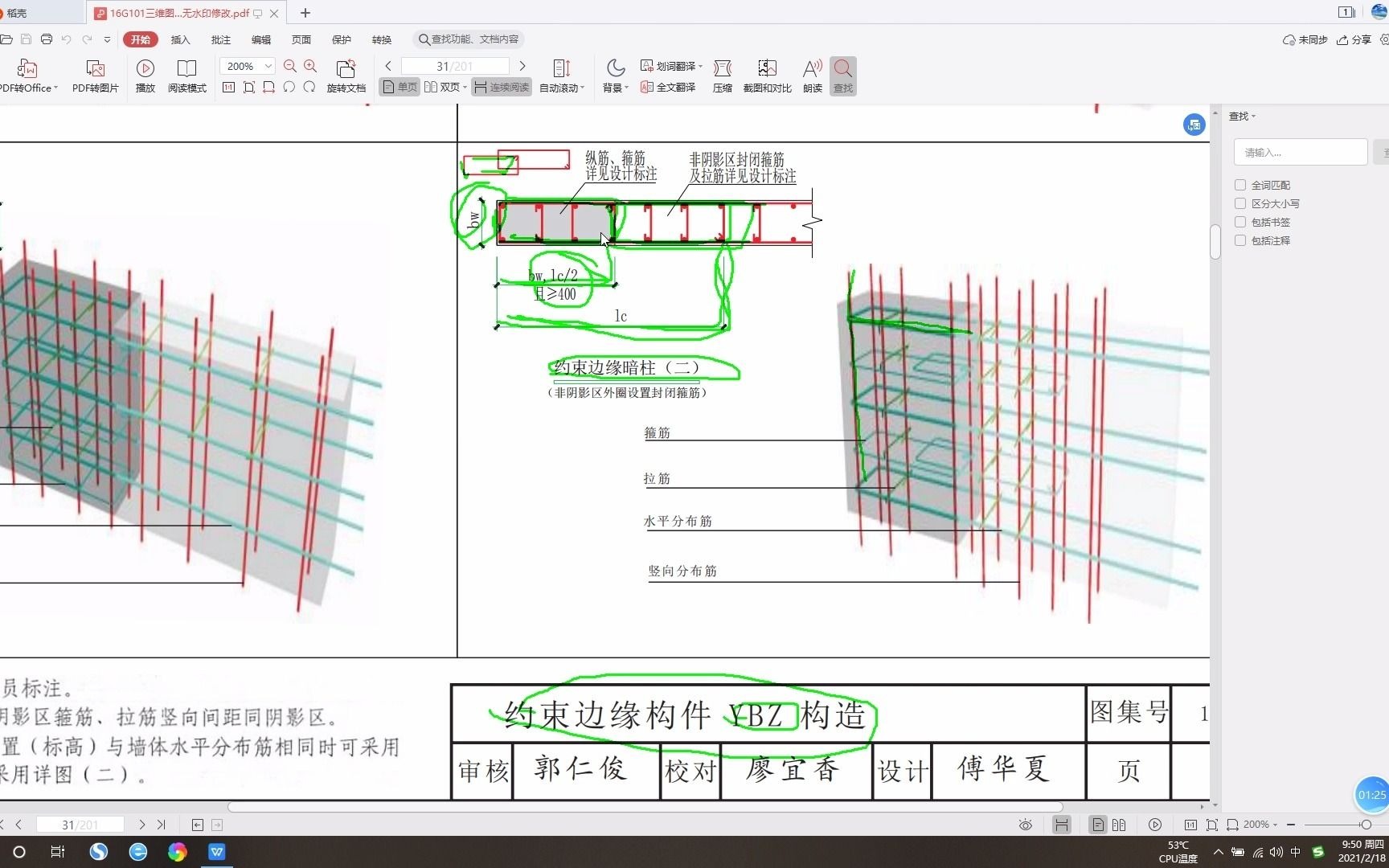Expand 背景 background dropdown
Viewport: 1389px width, 868px height.
click(x=626, y=88)
